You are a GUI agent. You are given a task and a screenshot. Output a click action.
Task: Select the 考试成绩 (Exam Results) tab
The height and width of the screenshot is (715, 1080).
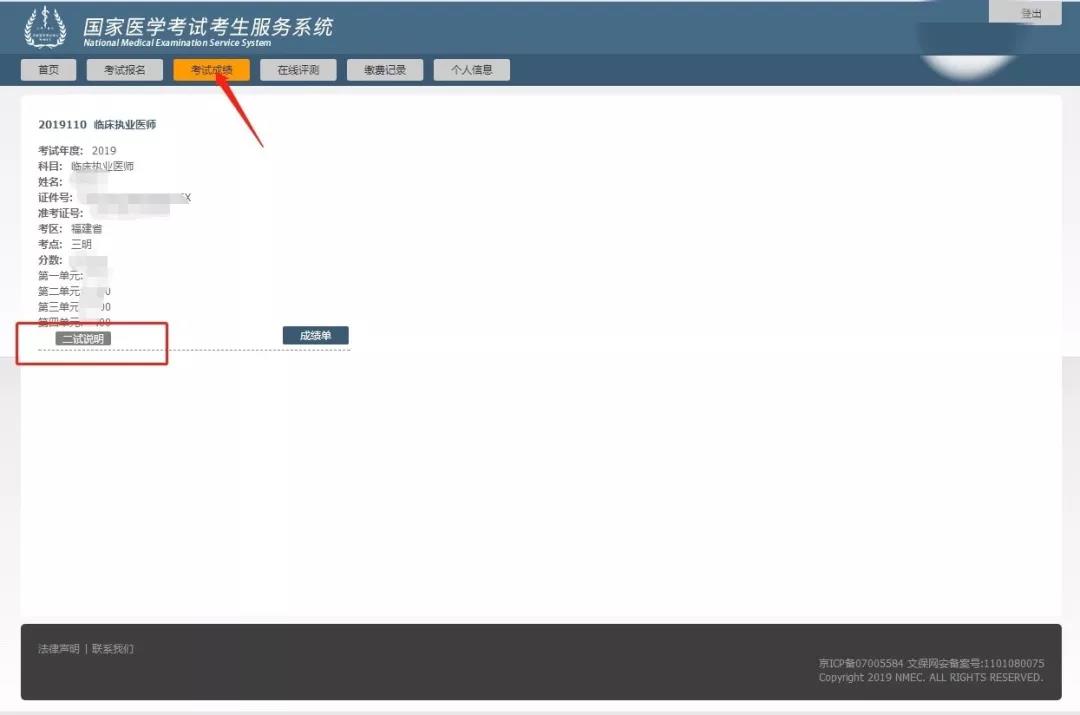(210, 69)
